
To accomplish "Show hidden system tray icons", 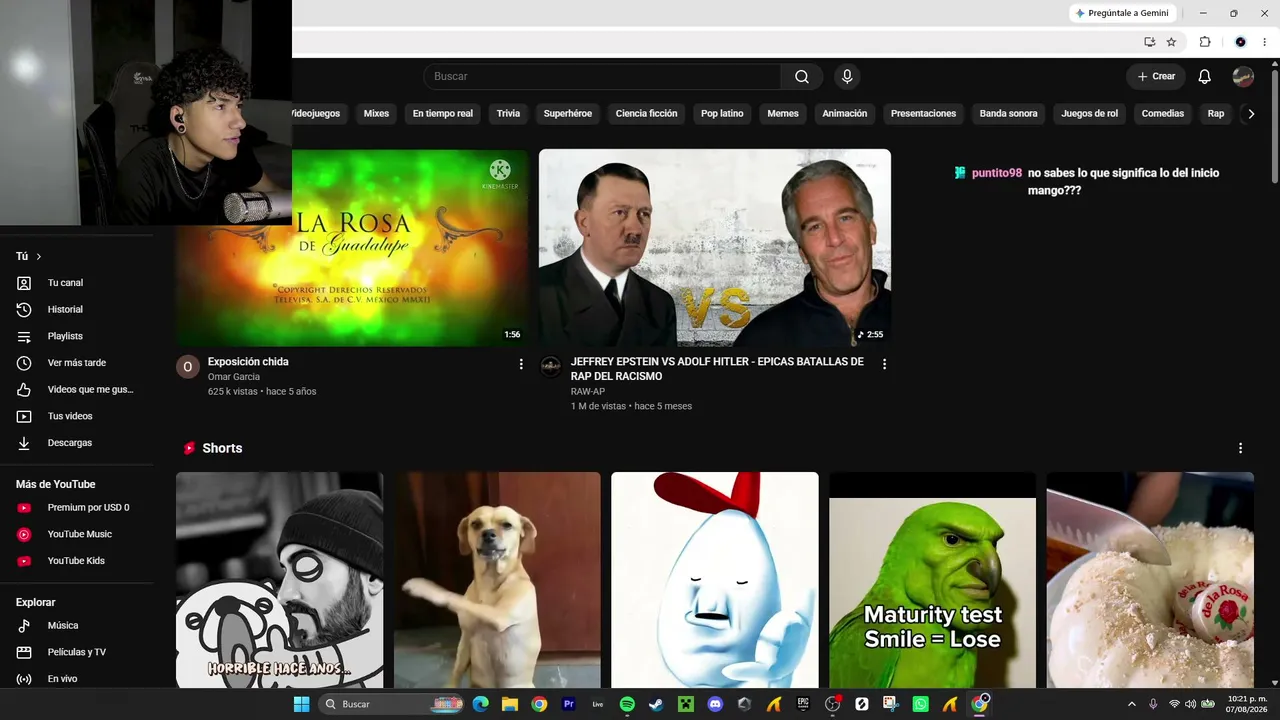I will coord(1132,704).
